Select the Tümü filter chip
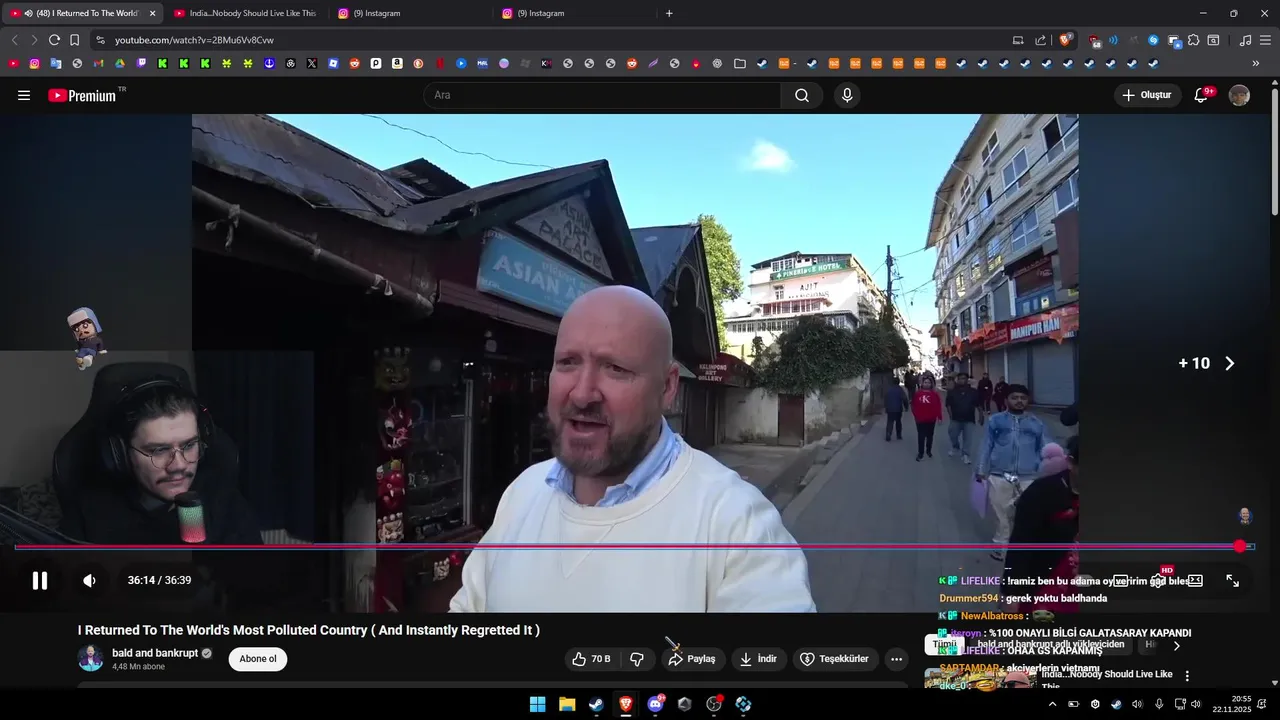Image resolution: width=1280 pixels, height=720 pixels. coord(944,645)
